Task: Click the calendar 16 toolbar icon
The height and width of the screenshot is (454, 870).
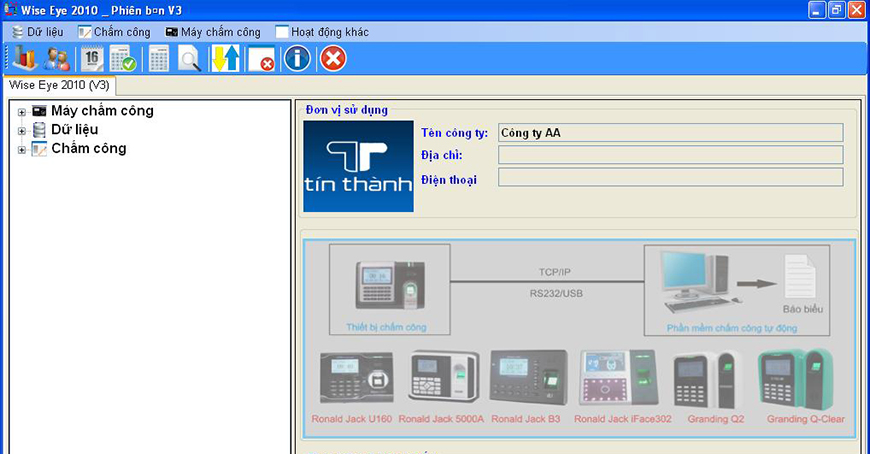Action: 92,58
